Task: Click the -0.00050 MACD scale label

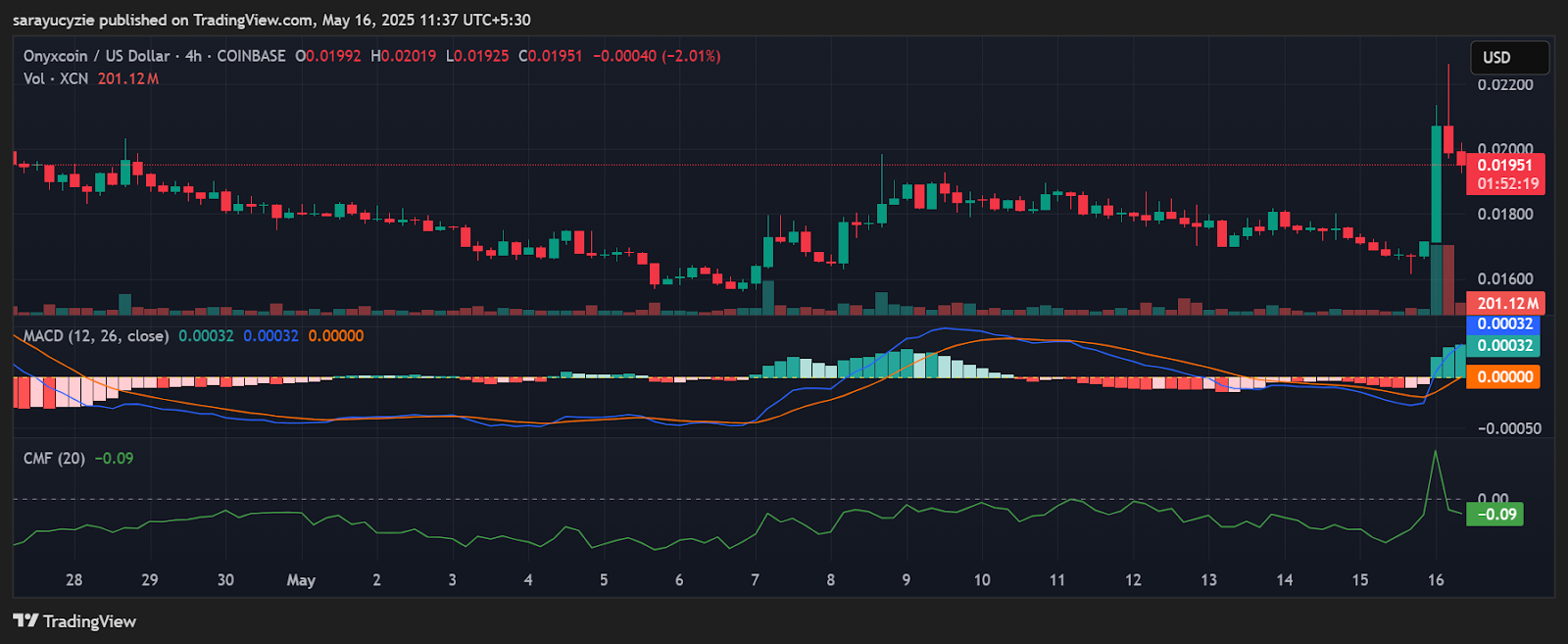Action: pyautogui.click(x=1509, y=428)
